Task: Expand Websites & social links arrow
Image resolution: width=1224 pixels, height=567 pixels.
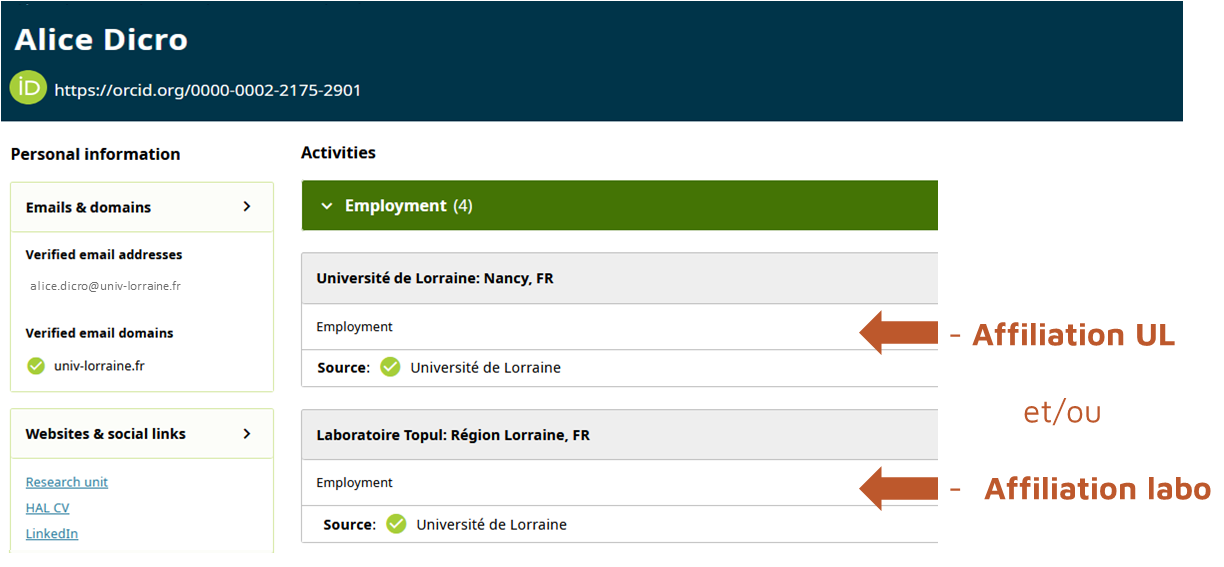Action: (x=247, y=434)
